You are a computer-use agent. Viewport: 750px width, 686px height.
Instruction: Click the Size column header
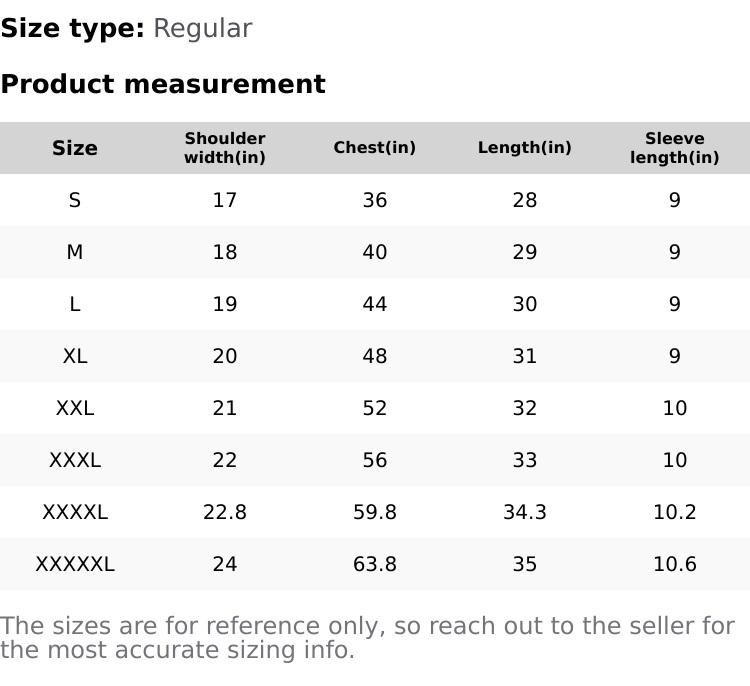(75, 148)
